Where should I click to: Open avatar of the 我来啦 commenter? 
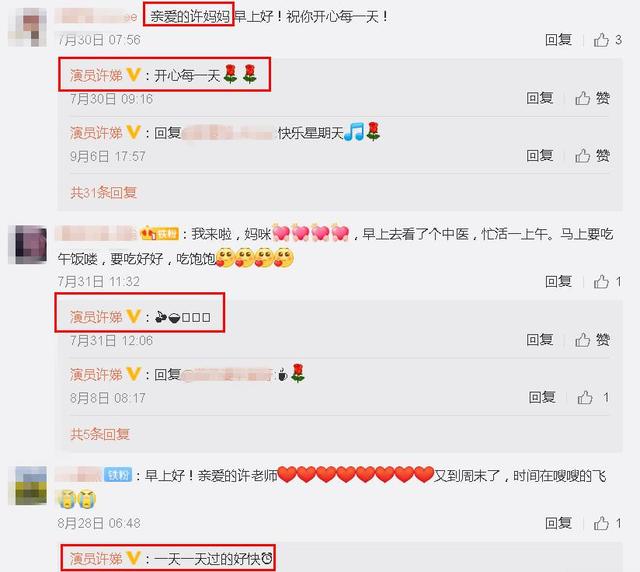click(x=27, y=245)
